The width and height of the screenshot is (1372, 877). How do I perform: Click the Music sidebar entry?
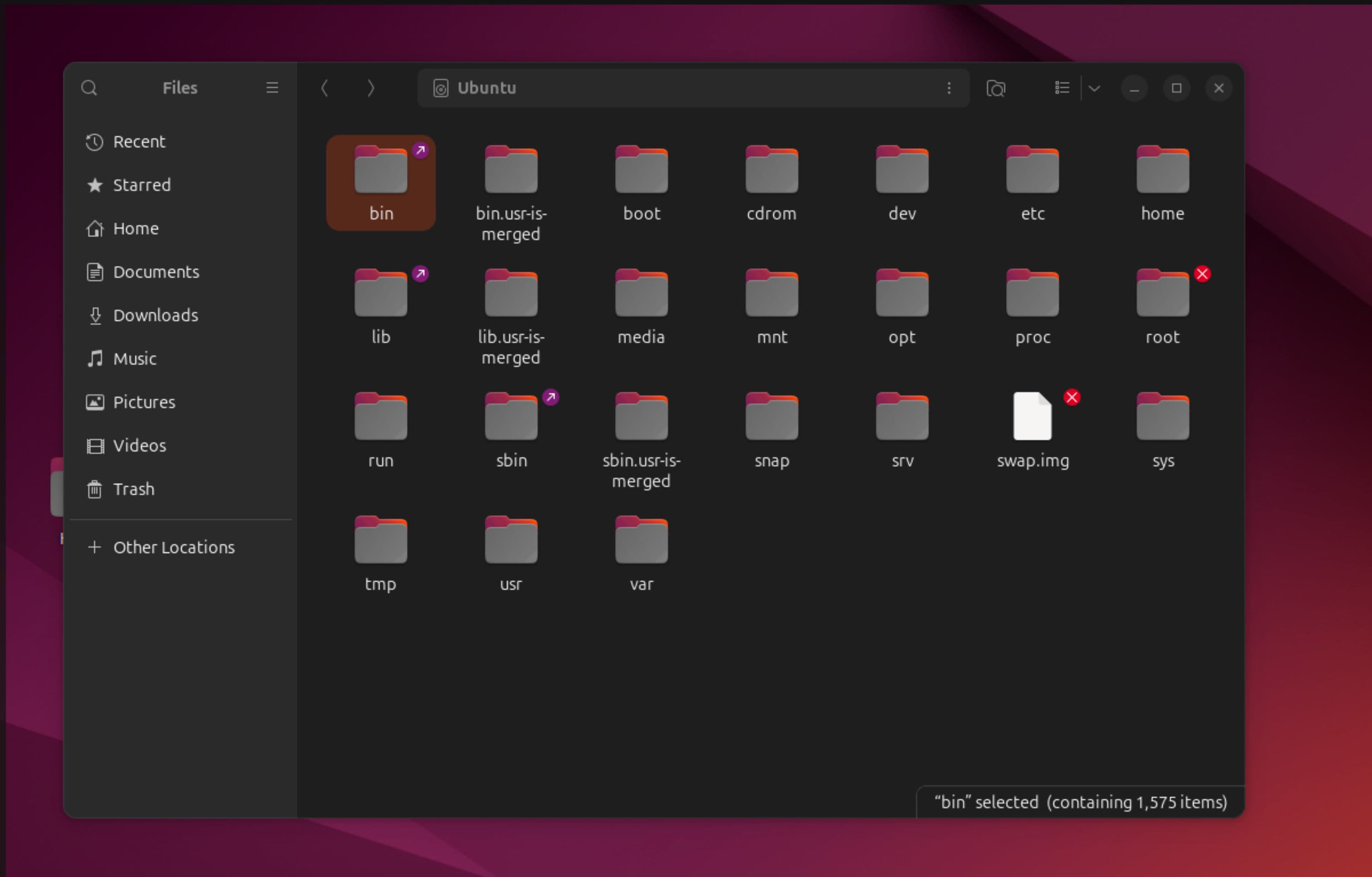(134, 359)
